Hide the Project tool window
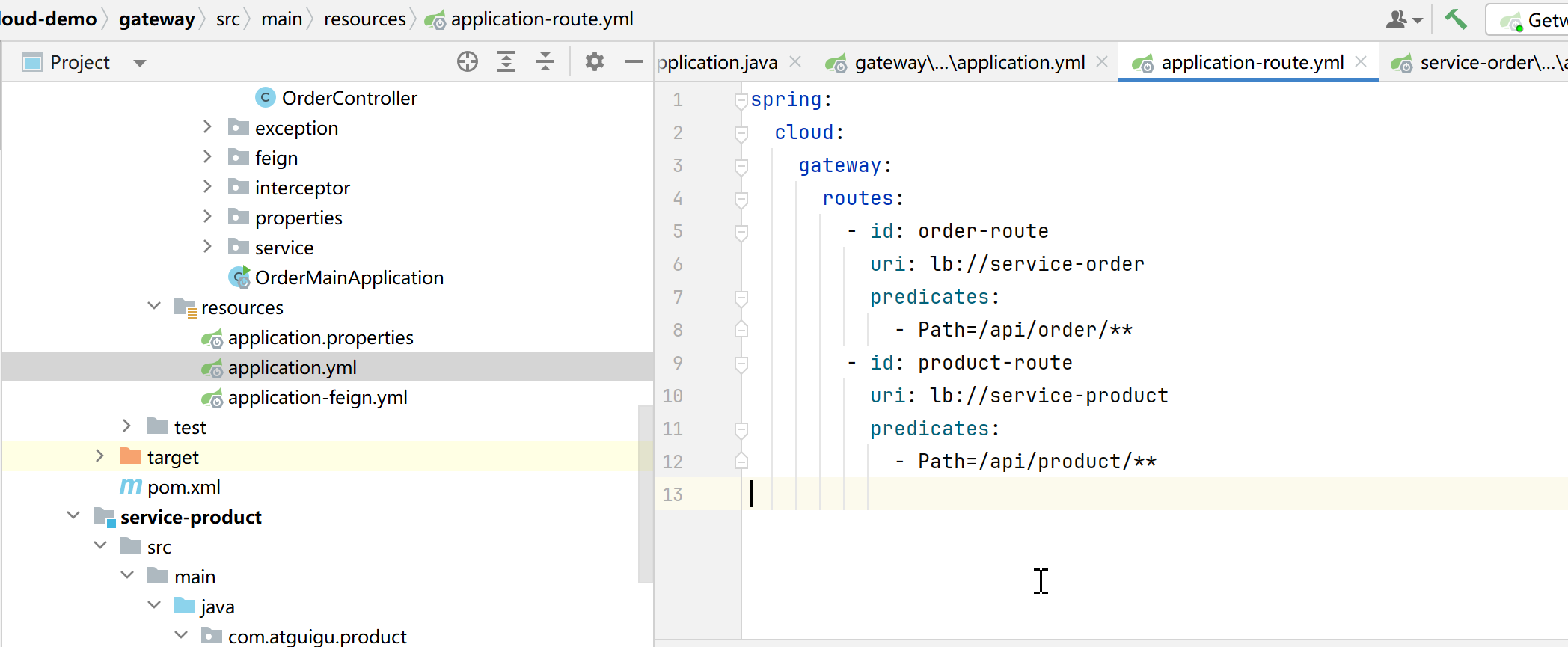Image resolution: width=1568 pixels, height=647 pixels. point(634,61)
